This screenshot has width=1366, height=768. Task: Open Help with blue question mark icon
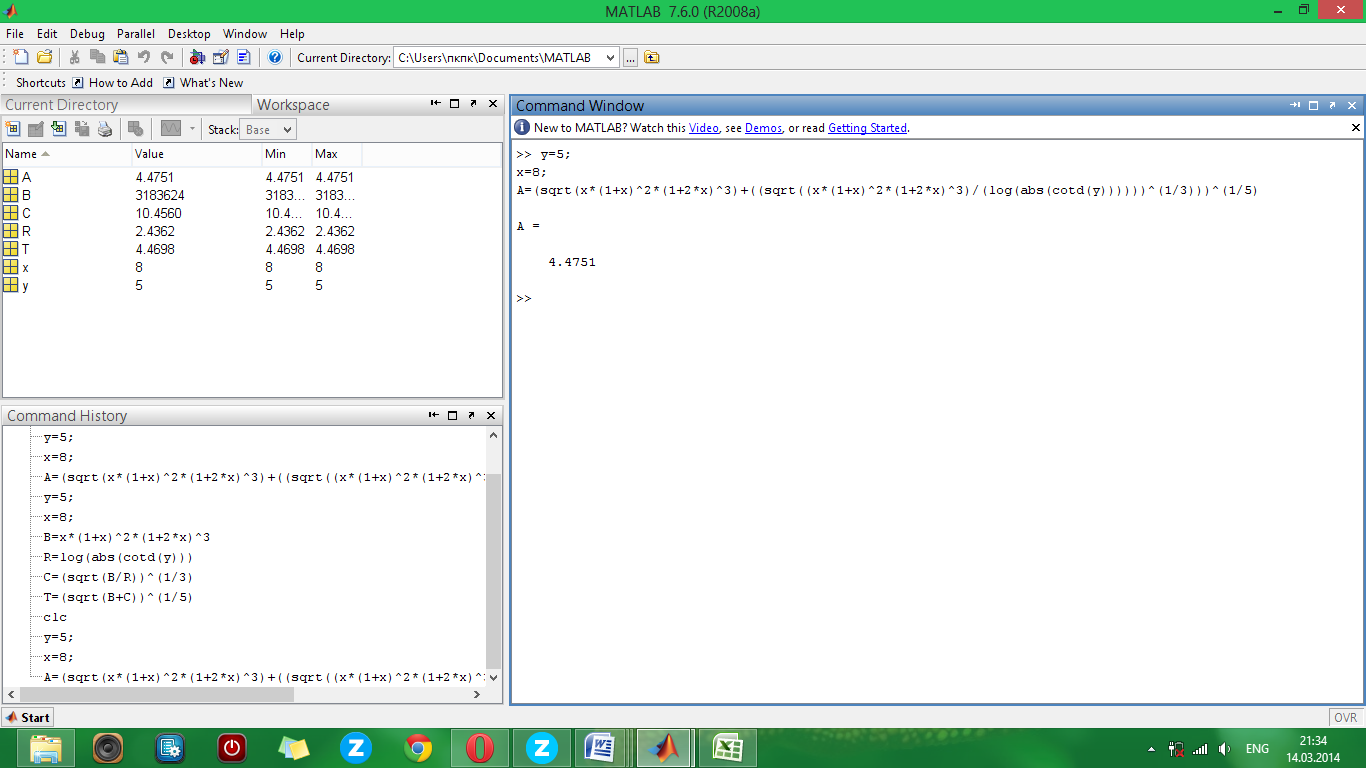tap(275, 57)
